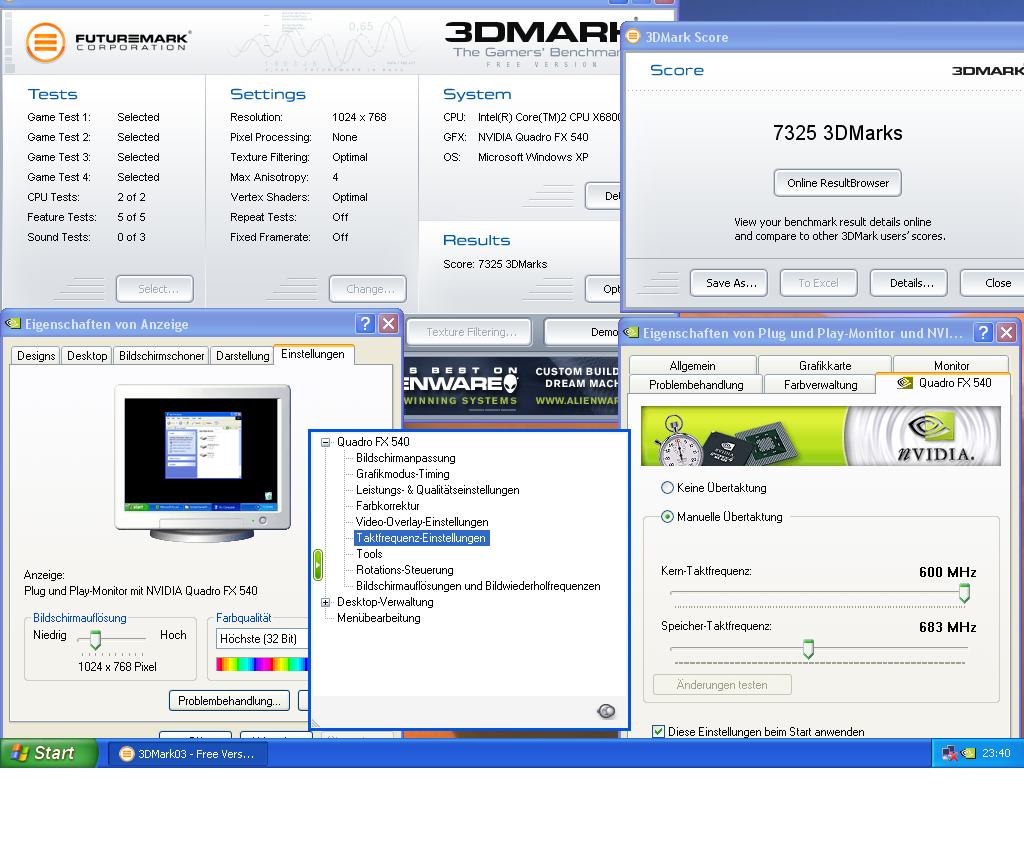1024x860 pixels.
Task: Click the Texture Filtering... button
Action: [x=469, y=332]
